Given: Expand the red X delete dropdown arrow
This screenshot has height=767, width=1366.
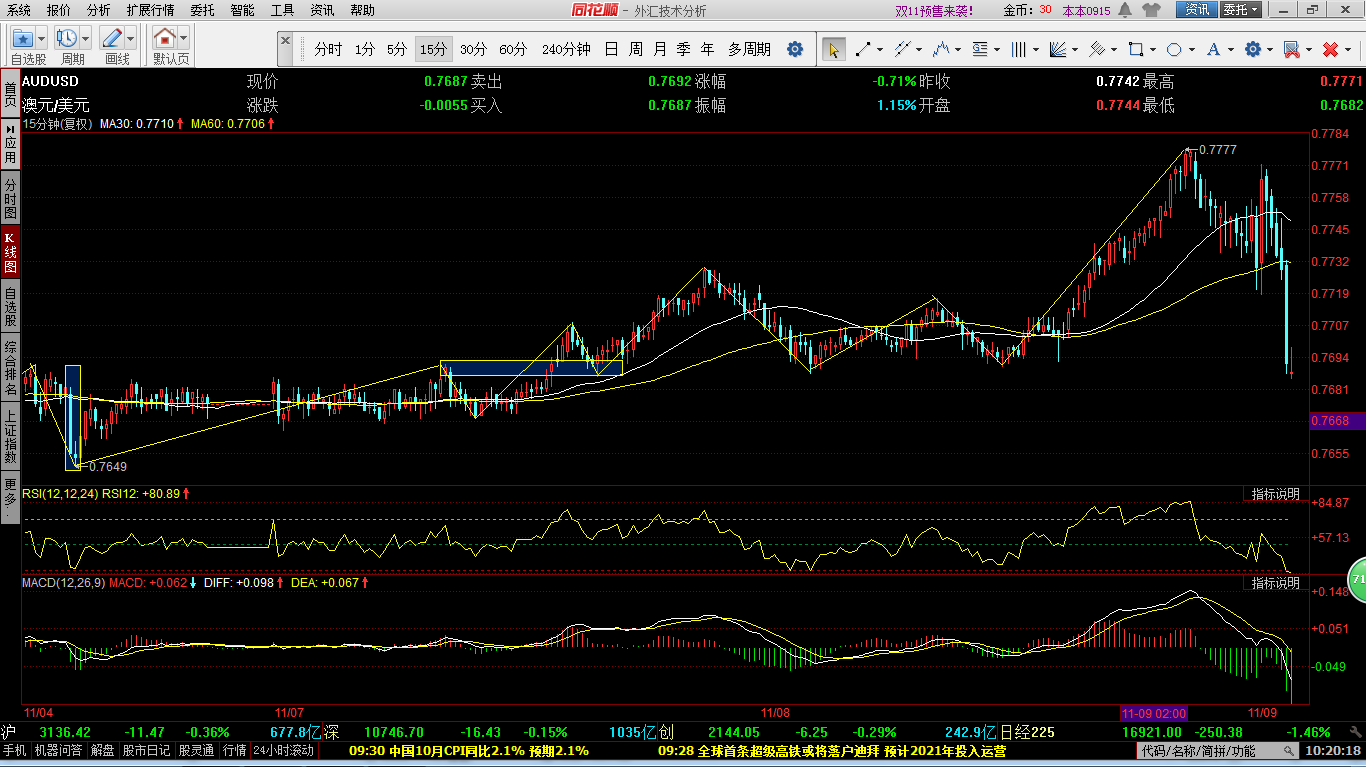Looking at the screenshot, I should 1347,49.
